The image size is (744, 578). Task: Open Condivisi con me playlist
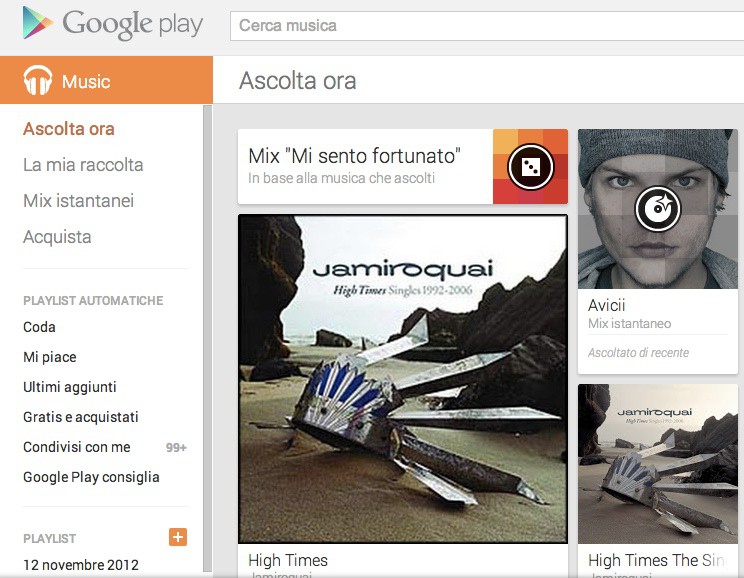pos(76,447)
